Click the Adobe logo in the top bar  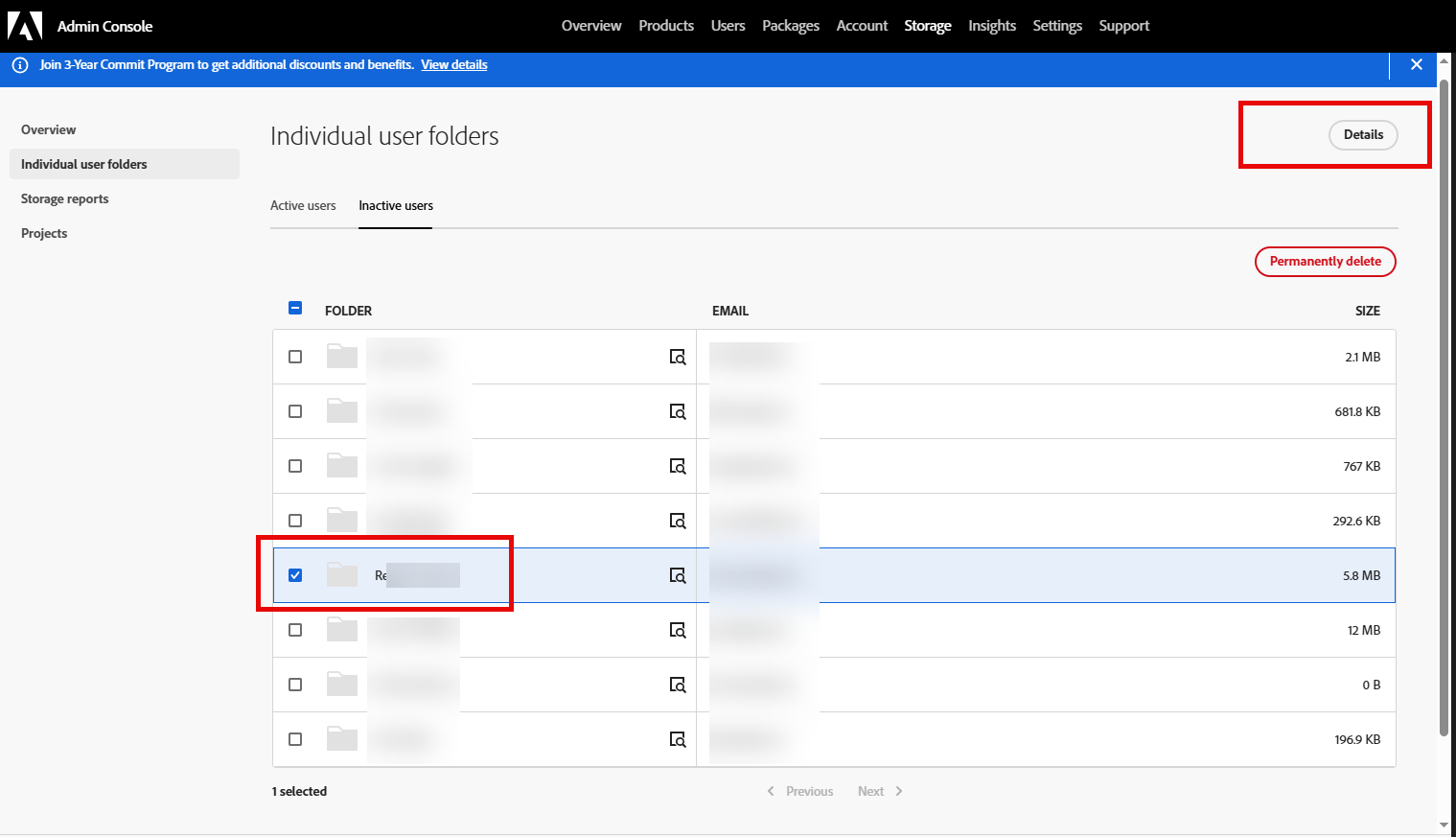pyautogui.click(x=24, y=25)
